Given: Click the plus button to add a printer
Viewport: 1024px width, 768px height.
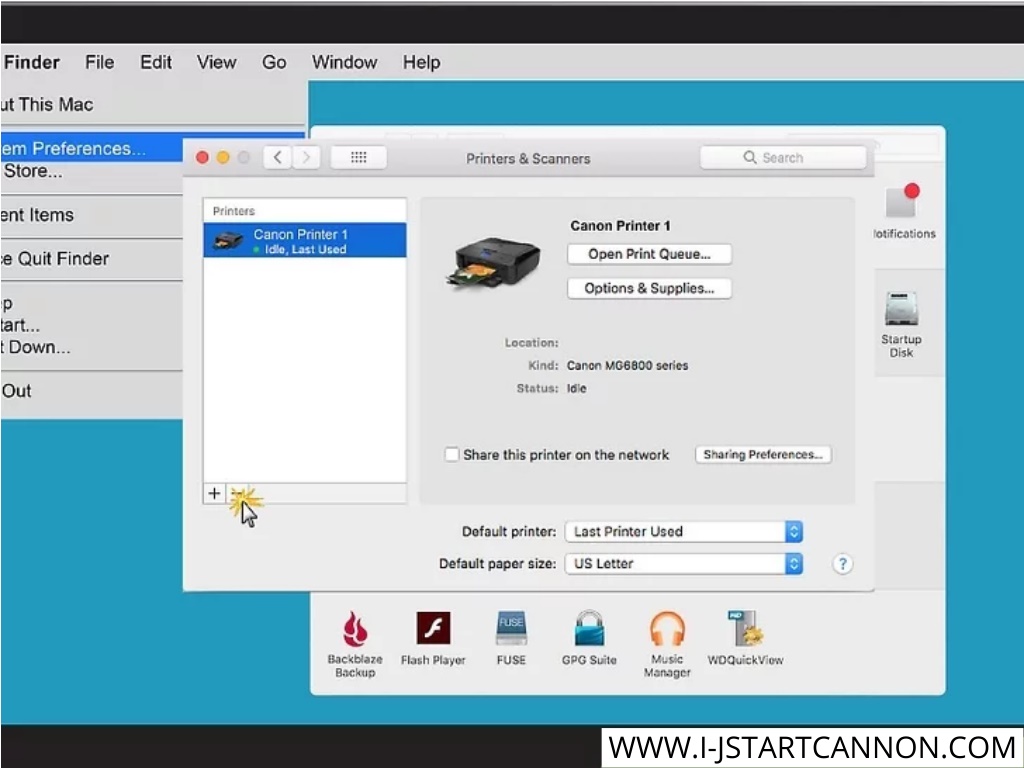Looking at the screenshot, I should (x=214, y=494).
